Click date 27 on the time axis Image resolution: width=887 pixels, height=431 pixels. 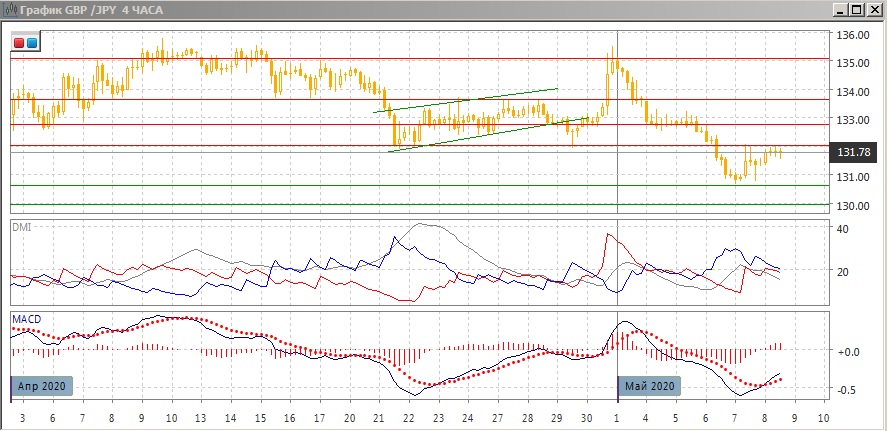pos(498,418)
